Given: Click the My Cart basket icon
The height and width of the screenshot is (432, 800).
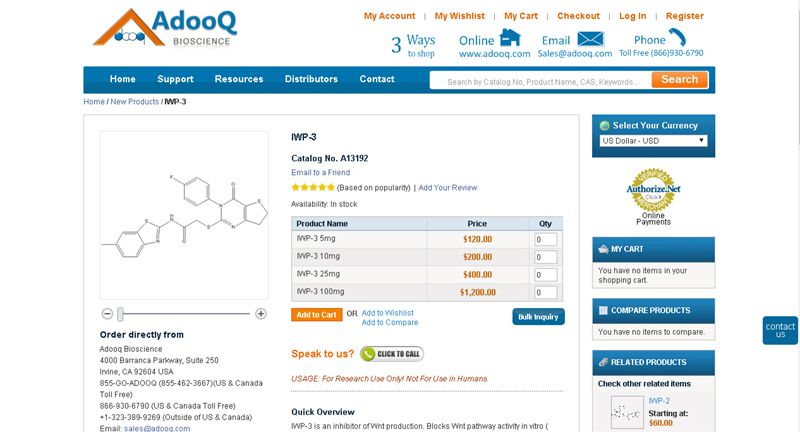Looking at the screenshot, I should [x=603, y=249].
